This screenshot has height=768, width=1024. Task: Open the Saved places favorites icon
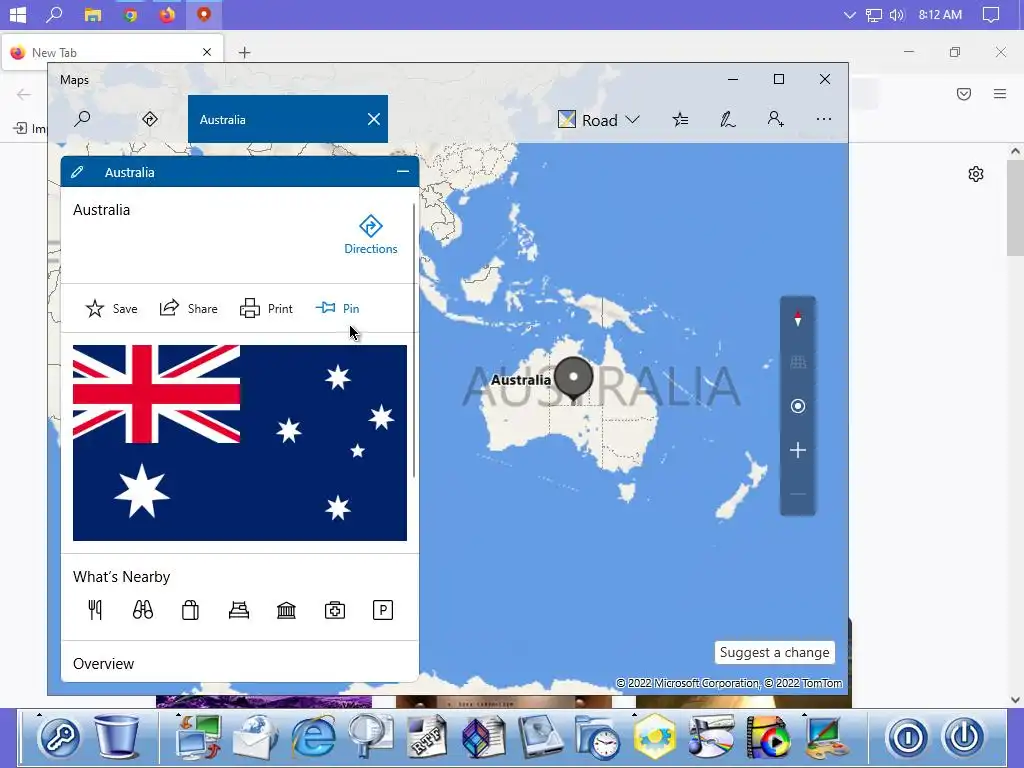click(x=680, y=119)
